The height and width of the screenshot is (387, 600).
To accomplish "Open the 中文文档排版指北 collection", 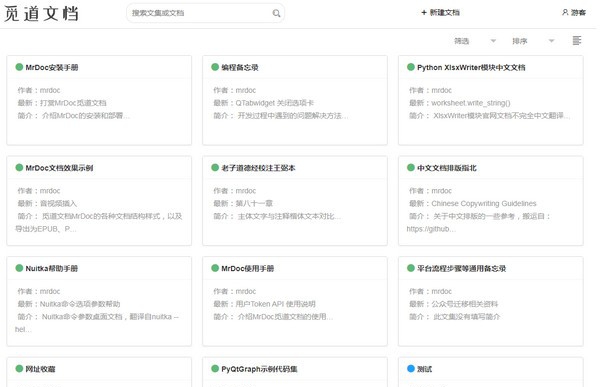I will pyautogui.click(x=447, y=168).
